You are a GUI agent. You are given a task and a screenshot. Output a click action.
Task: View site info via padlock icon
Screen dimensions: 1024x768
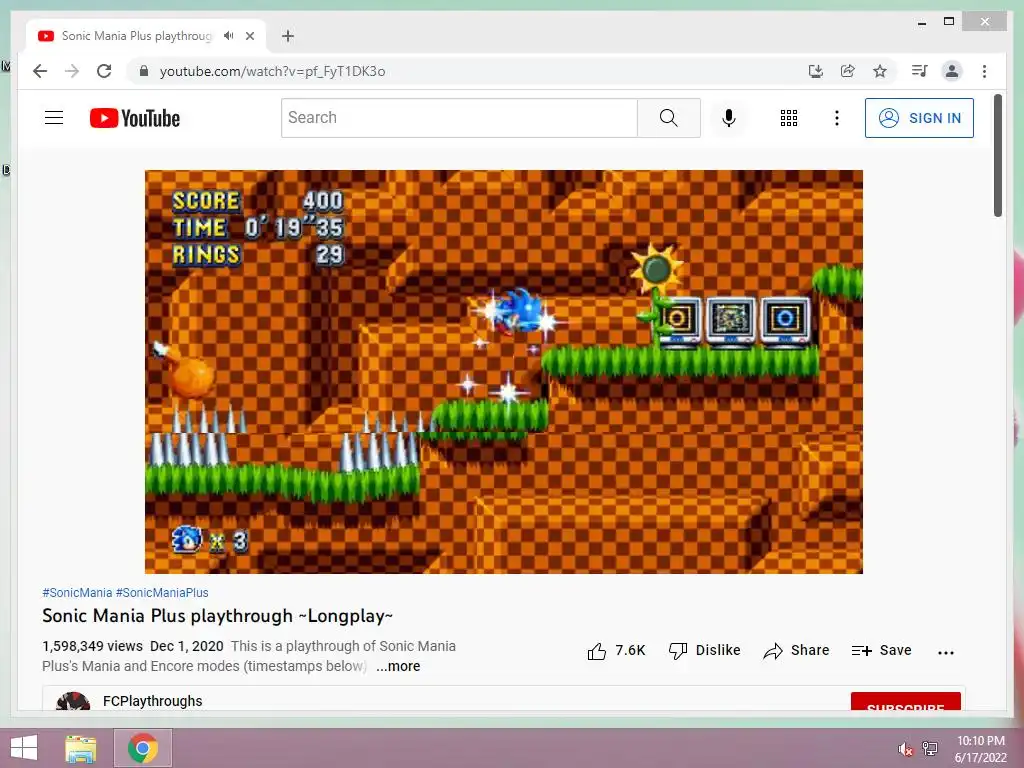(144, 71)
